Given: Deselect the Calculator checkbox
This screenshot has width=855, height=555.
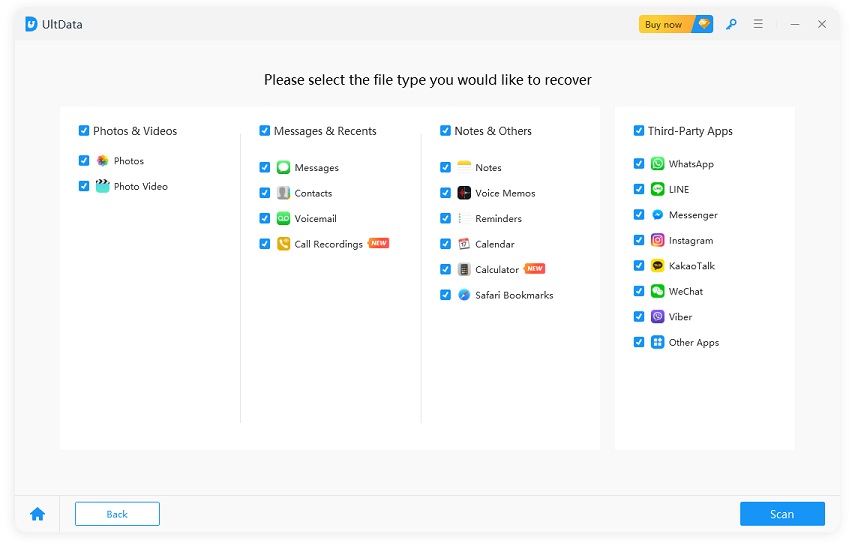Looking at the screenshot, I should [x=445, y=270].
